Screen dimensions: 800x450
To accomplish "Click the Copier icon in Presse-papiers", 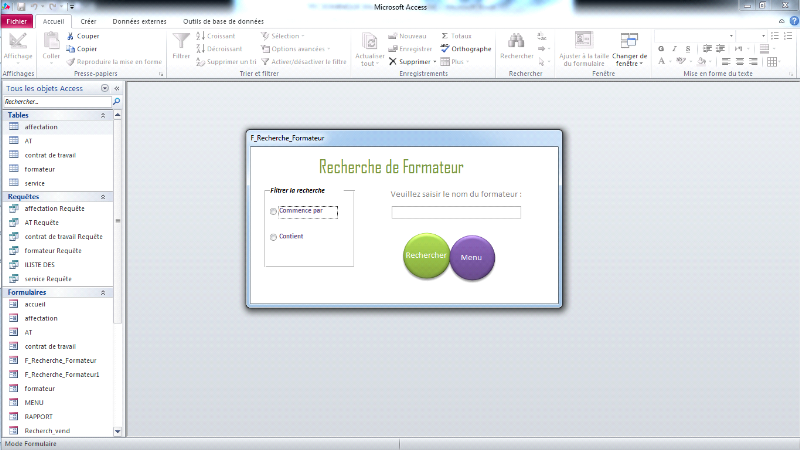I will [70, 48].
